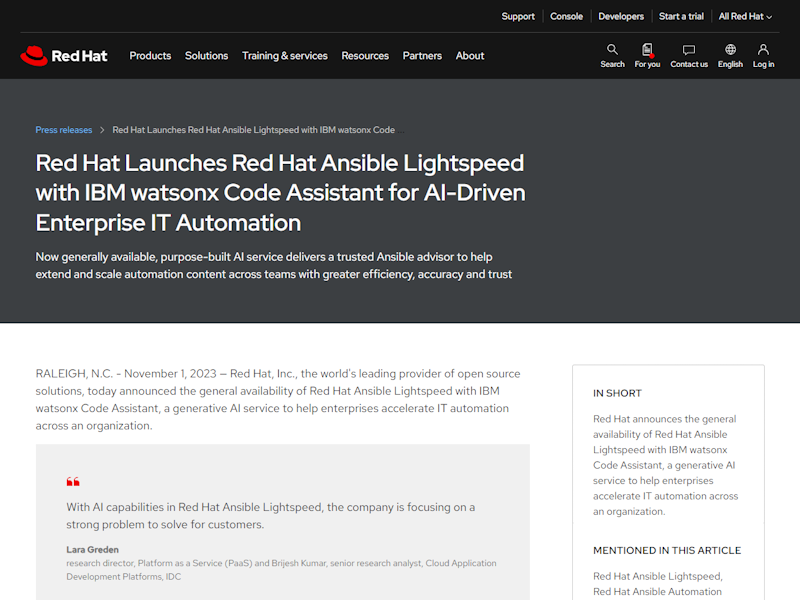The width and height of the screenshot is (800, 600).
Task: Click Partners in the navigation bar
Action: click(x=422, y=56)
